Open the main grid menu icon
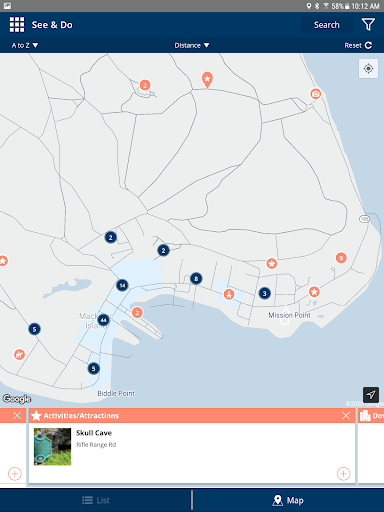Image resolution: width=384 pixels, height=512 pixels. click(x=17, y=25)
